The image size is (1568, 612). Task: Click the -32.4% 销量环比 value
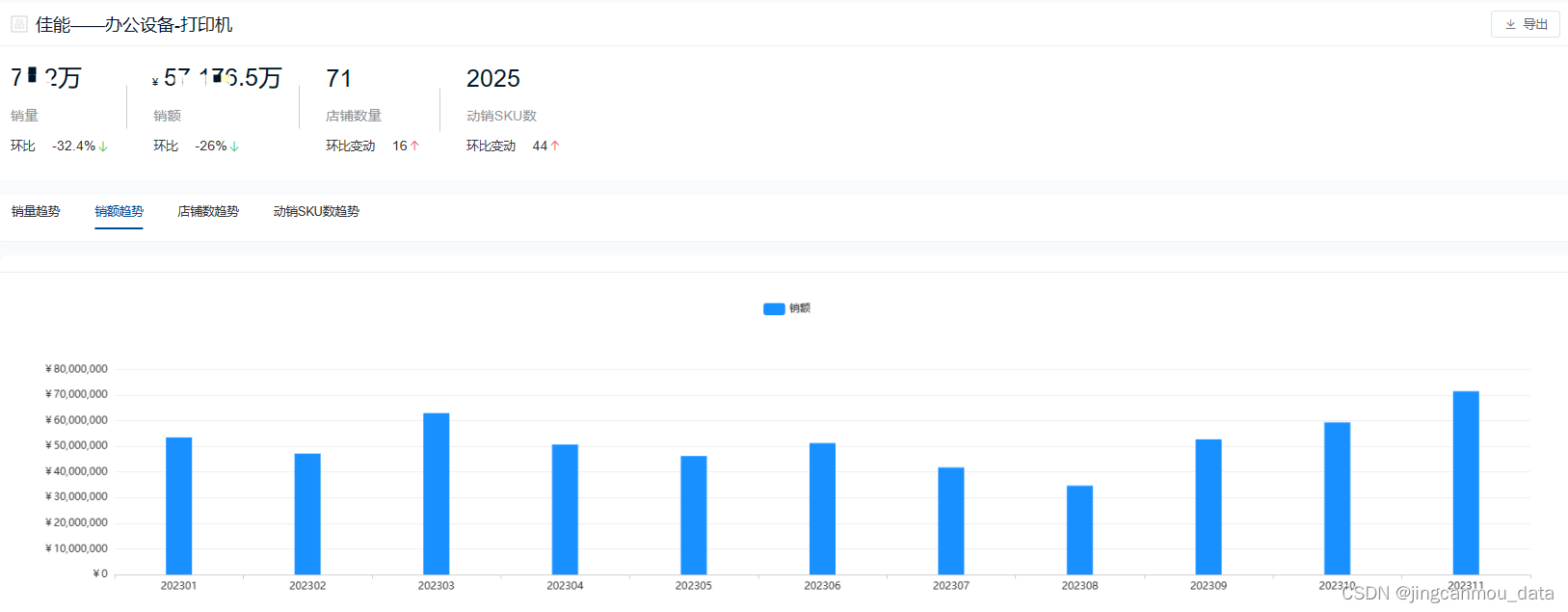(x=74, y=146)
